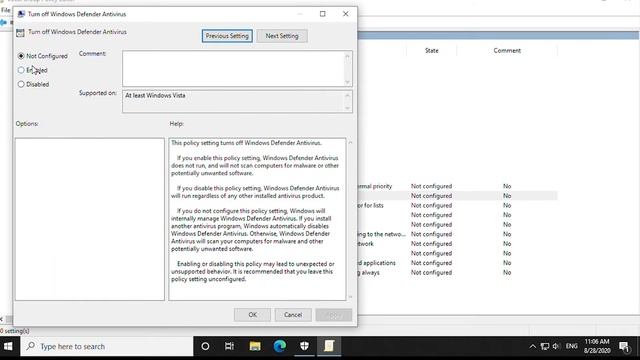Click the Help pane scroll down arrow
This screenshot has height=360, width=640.
pos(350,297)
